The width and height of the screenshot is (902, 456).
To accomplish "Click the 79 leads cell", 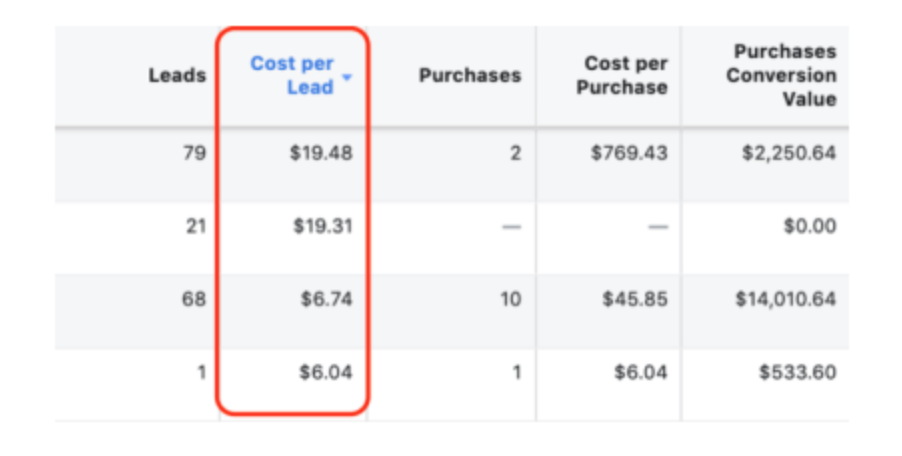I will [x=194, y=155].
